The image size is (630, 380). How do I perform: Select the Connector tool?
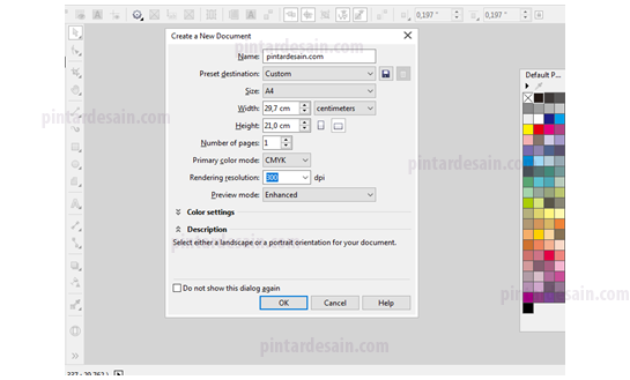[76, 243]
